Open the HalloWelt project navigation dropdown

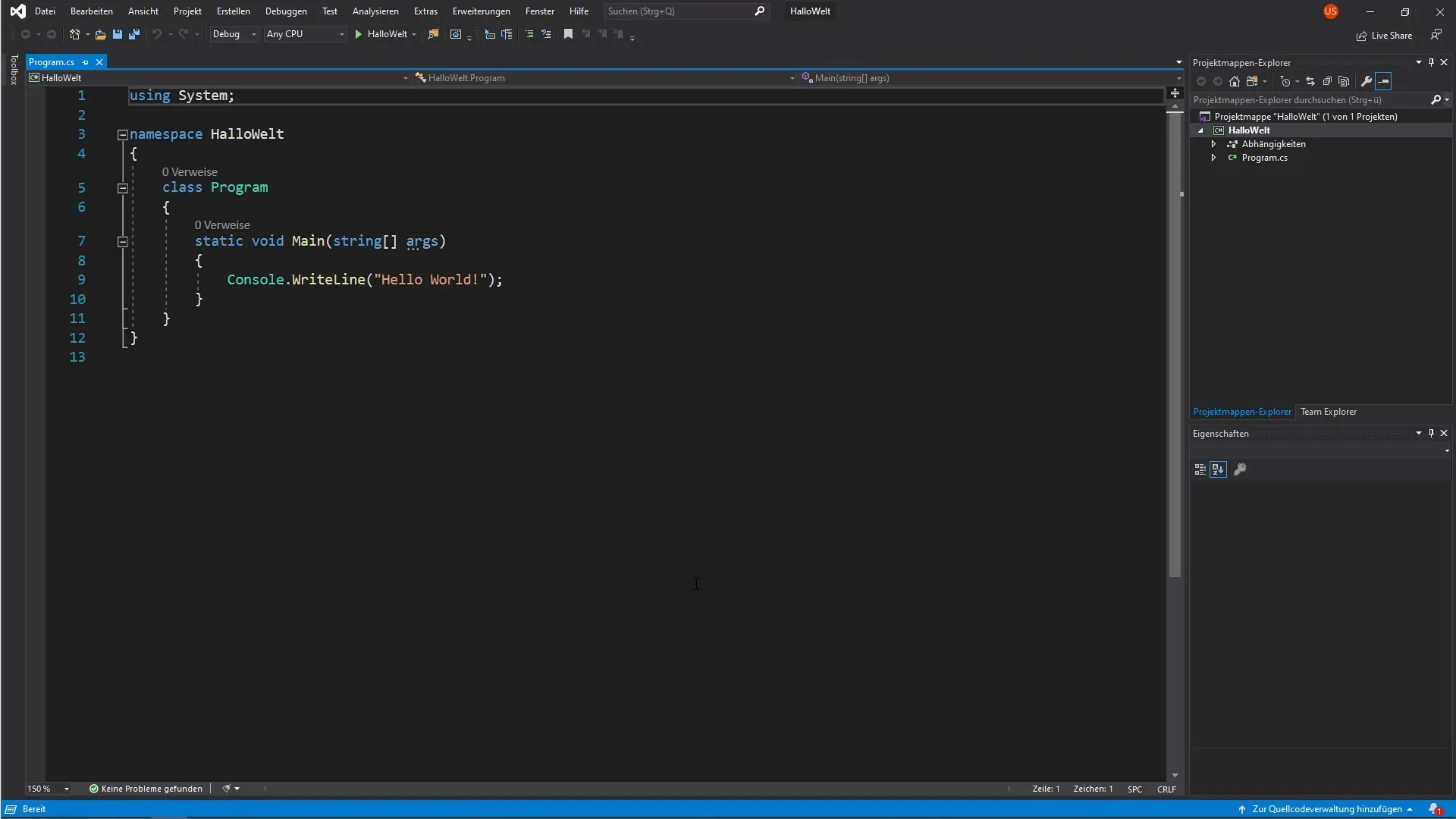pyautogui.click(x=218, y=78)
